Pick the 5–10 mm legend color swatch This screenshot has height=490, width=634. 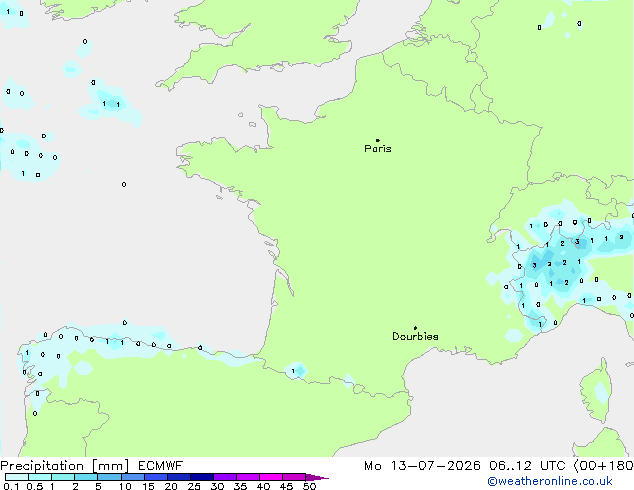109,477
